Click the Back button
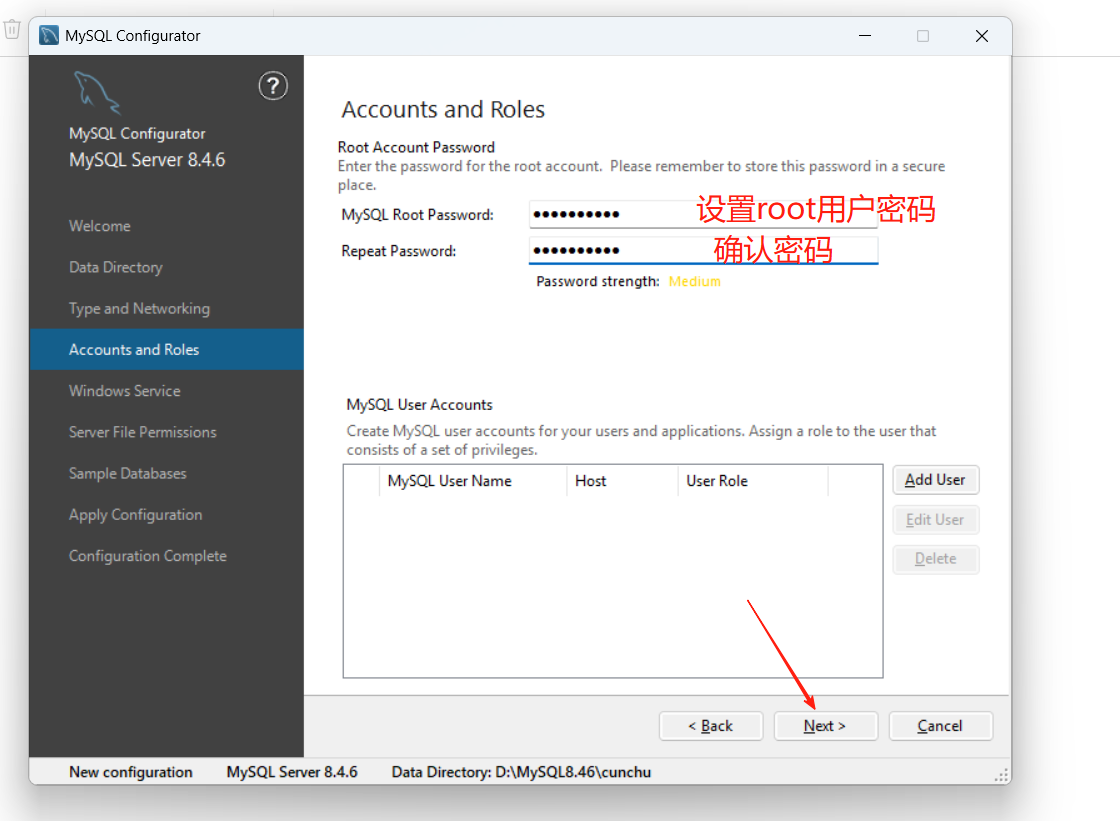Viewport: 1120px width, 821px height. 711,726
